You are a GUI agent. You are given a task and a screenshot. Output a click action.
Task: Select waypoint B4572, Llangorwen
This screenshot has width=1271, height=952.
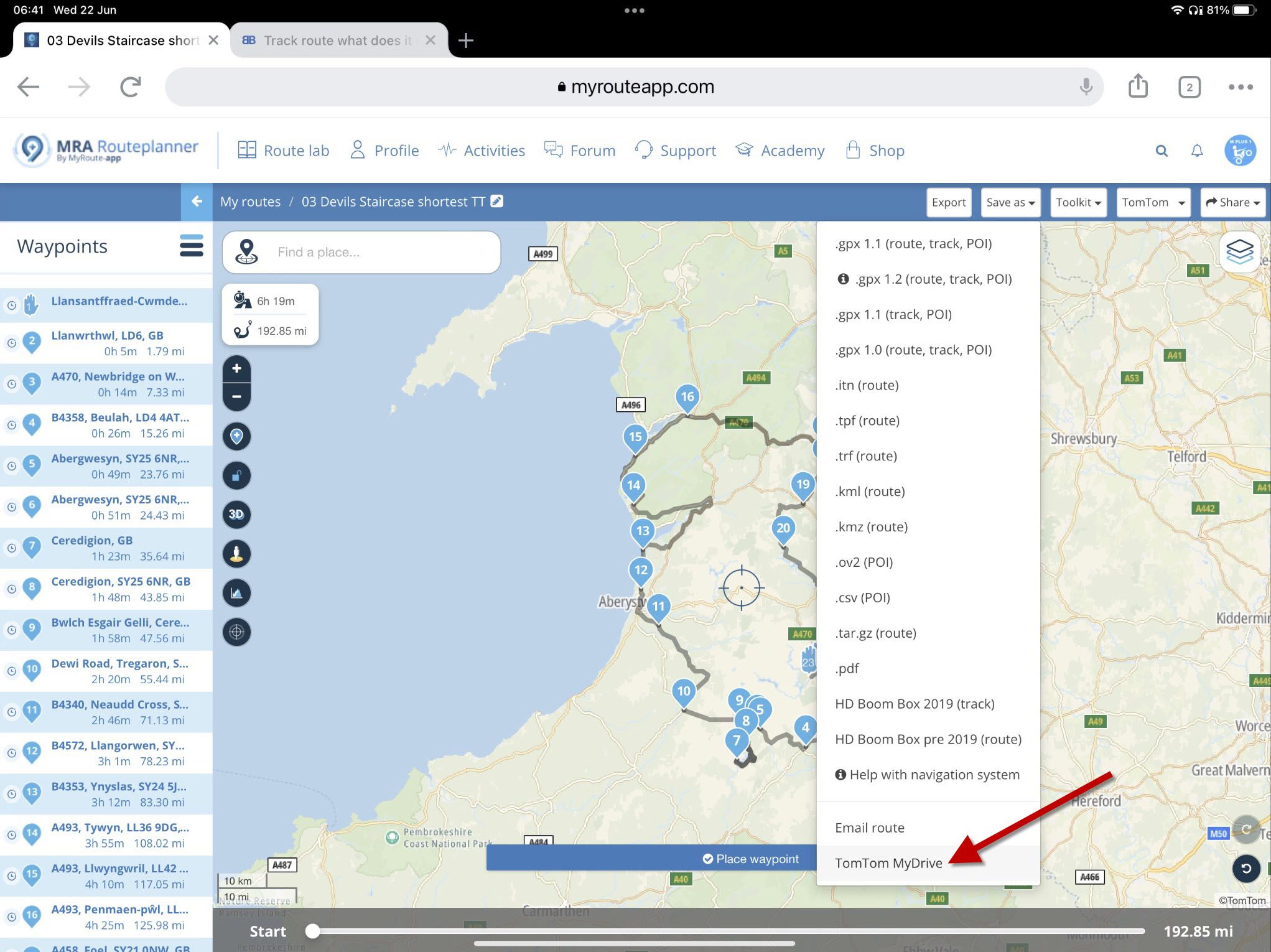[x=106, y=753]
